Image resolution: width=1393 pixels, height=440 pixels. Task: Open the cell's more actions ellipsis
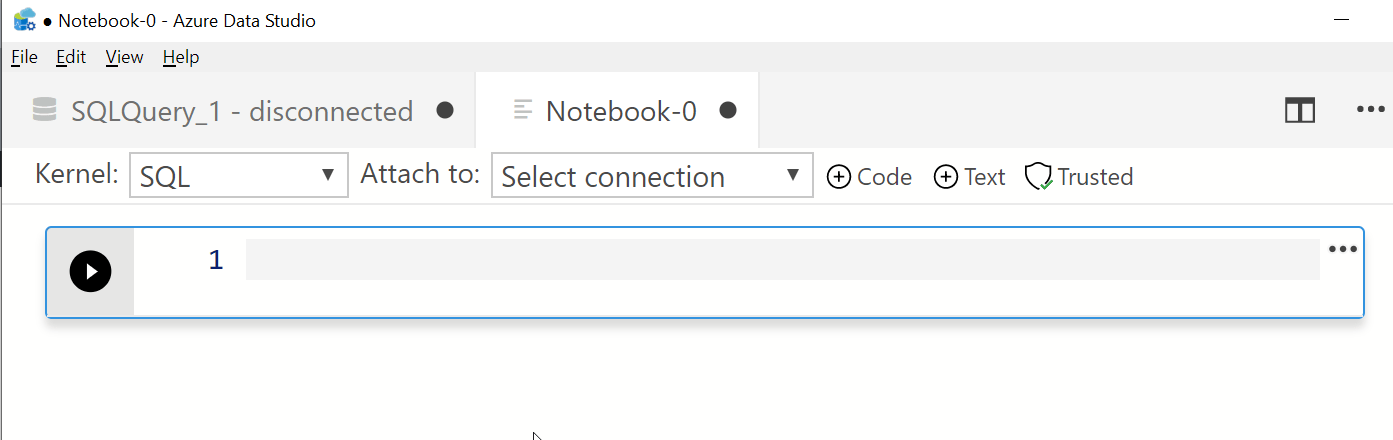coord(1342,250)
